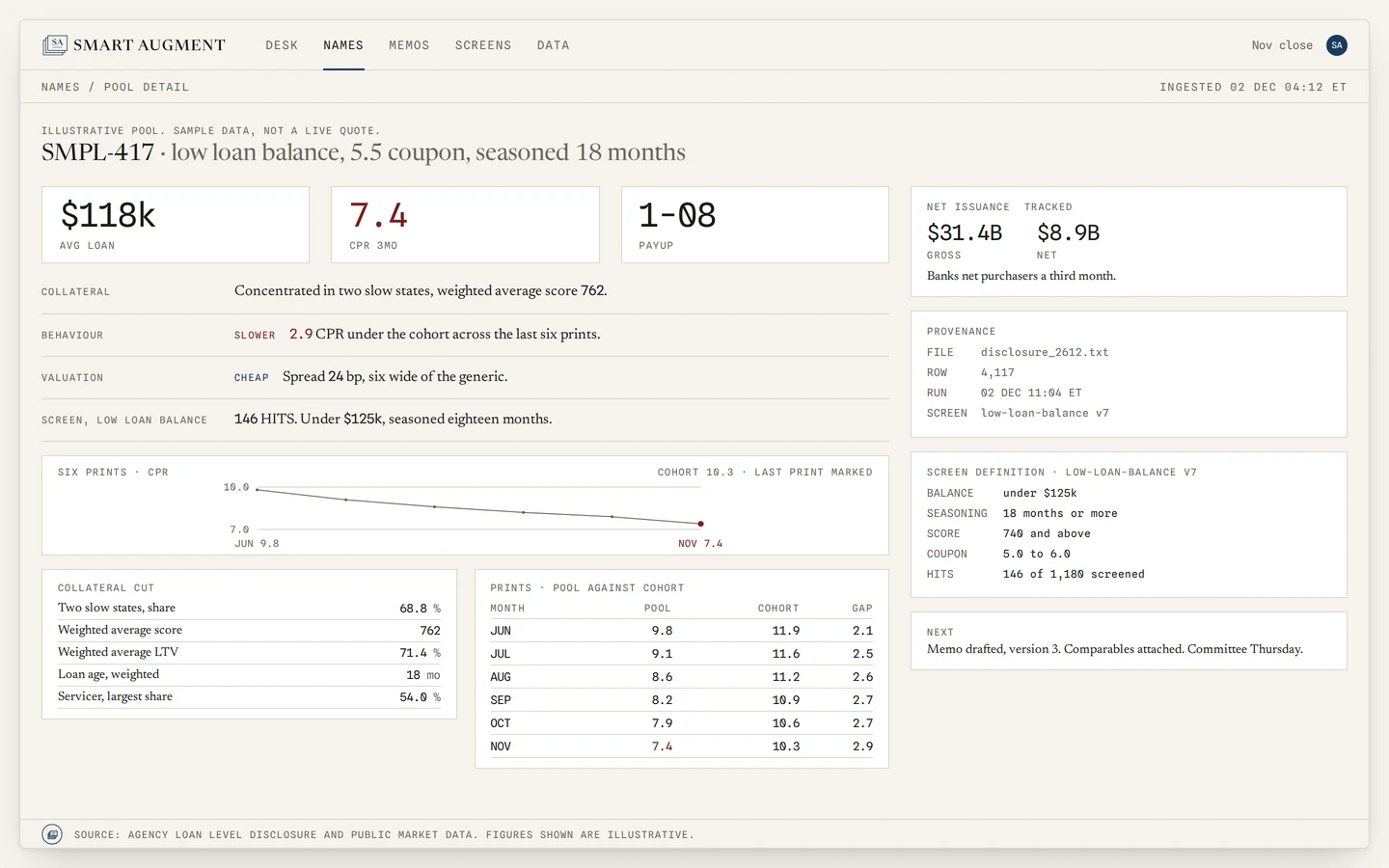The height and width of the screenshot is (868, 1389).
Task: Click Weighted average LTV row
Action: [x=249, y=652]
